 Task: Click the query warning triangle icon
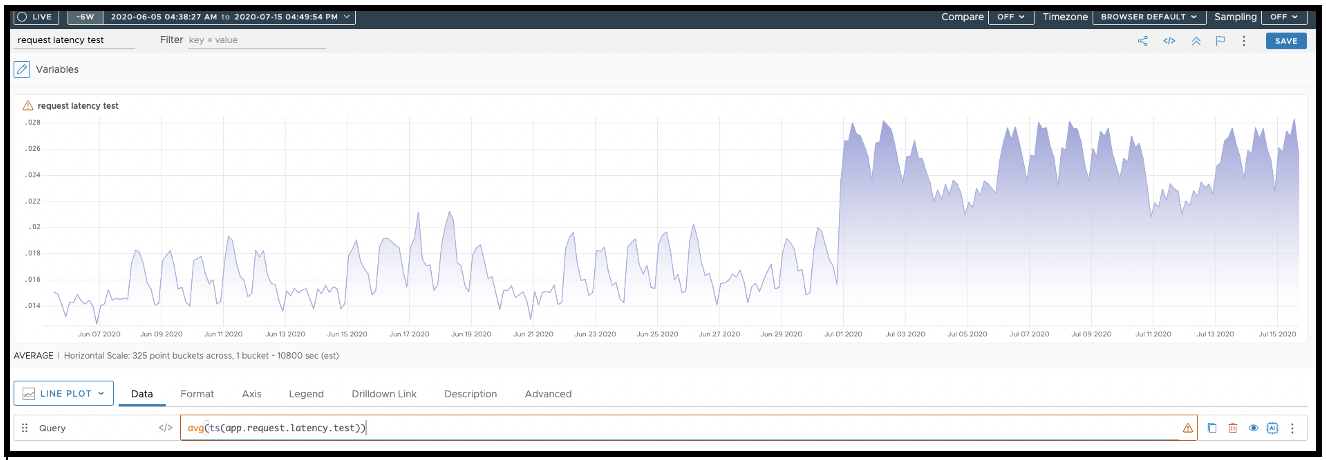pos(1187,428)
